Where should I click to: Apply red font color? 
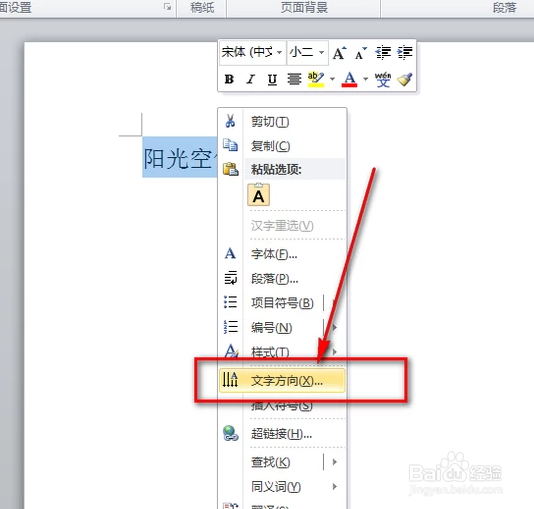349,79
